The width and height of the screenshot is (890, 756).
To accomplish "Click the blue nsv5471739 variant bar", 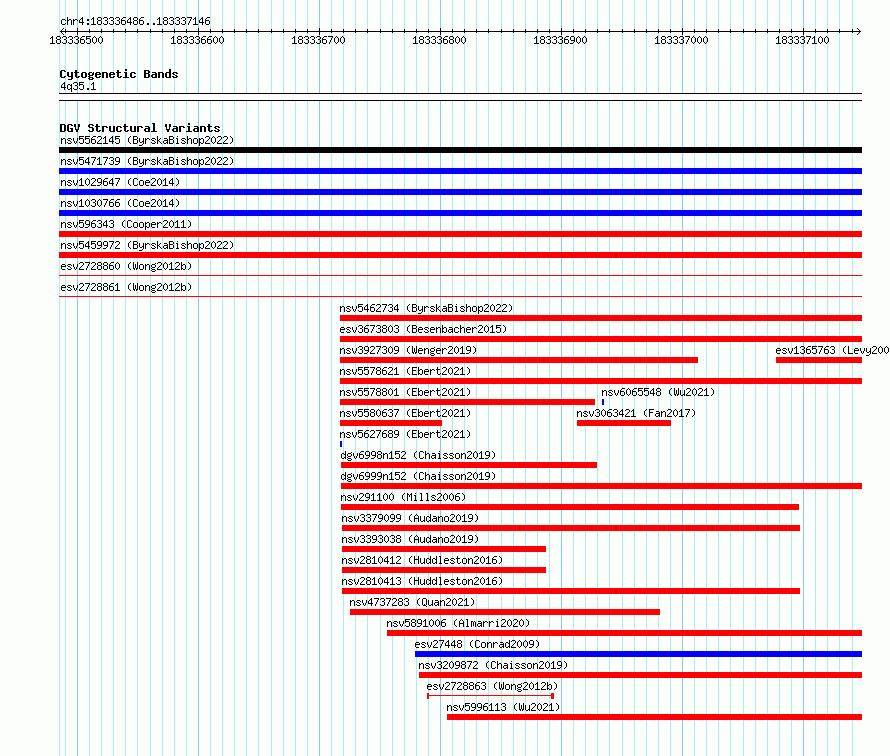I will (x=460, y=171).
